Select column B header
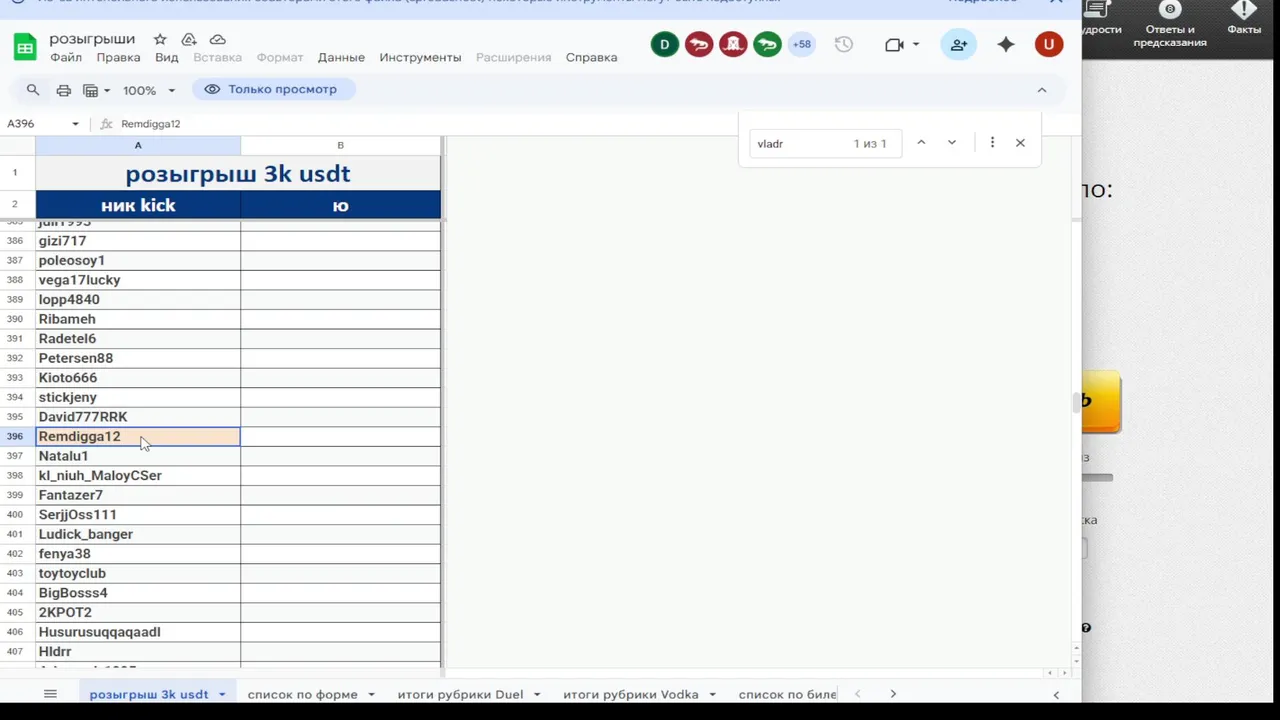 point(341,145)
